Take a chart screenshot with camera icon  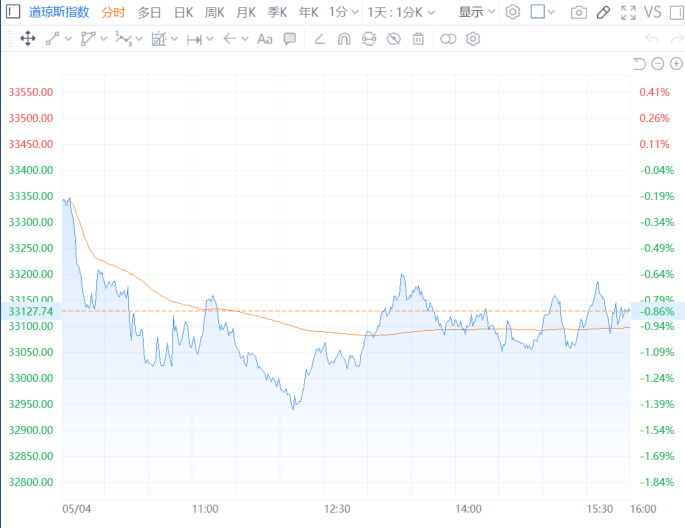578,12
